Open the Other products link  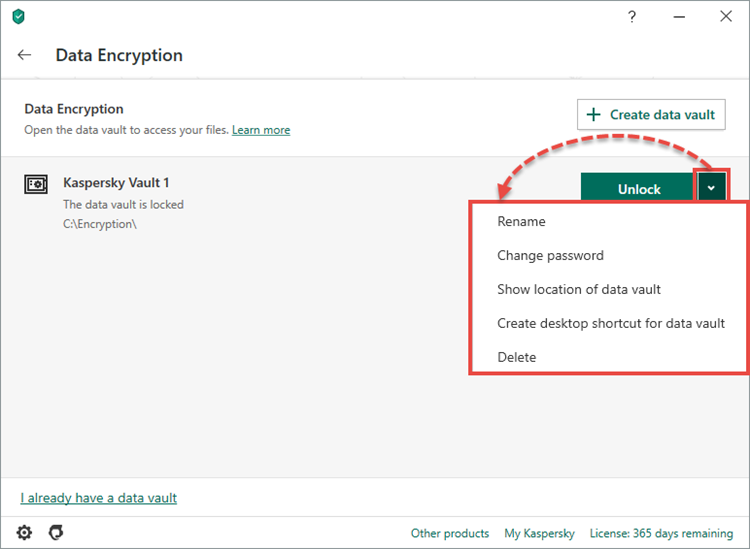(450, 533)
